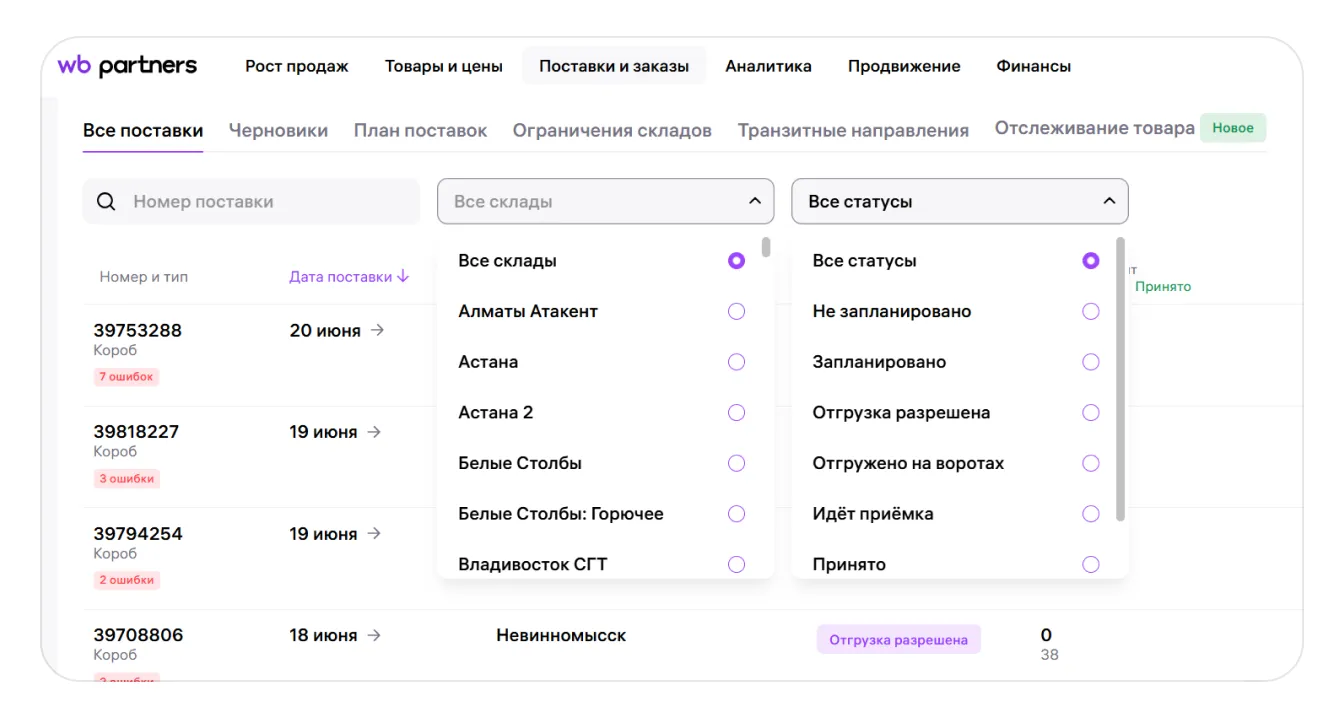
Task: Click the Новое badge
Action: (x=1233, y=128)
